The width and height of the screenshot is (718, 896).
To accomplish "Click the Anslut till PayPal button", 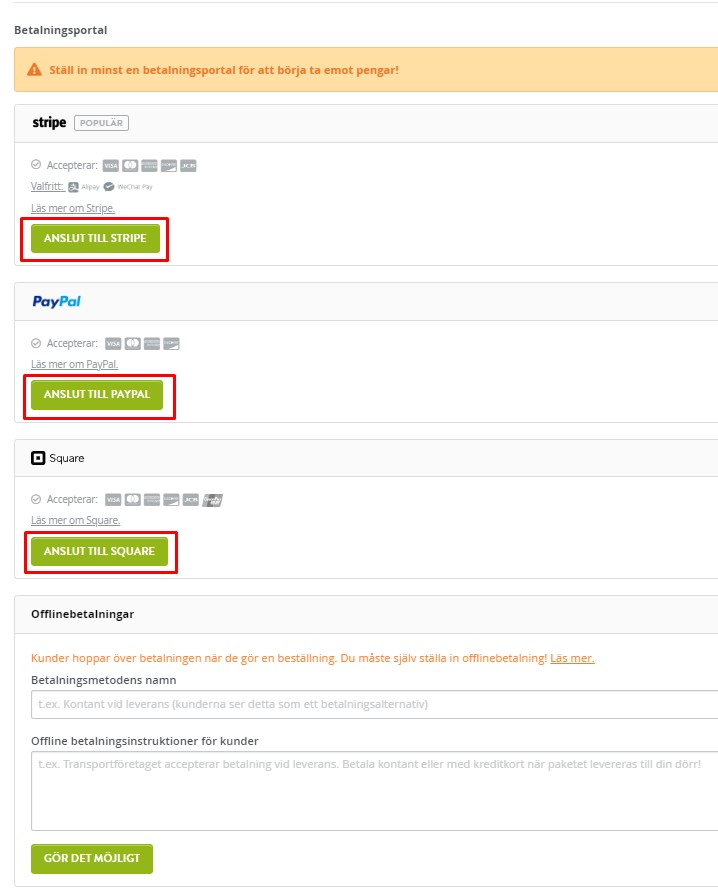I will pyautogui.click(x=97, y=394).
